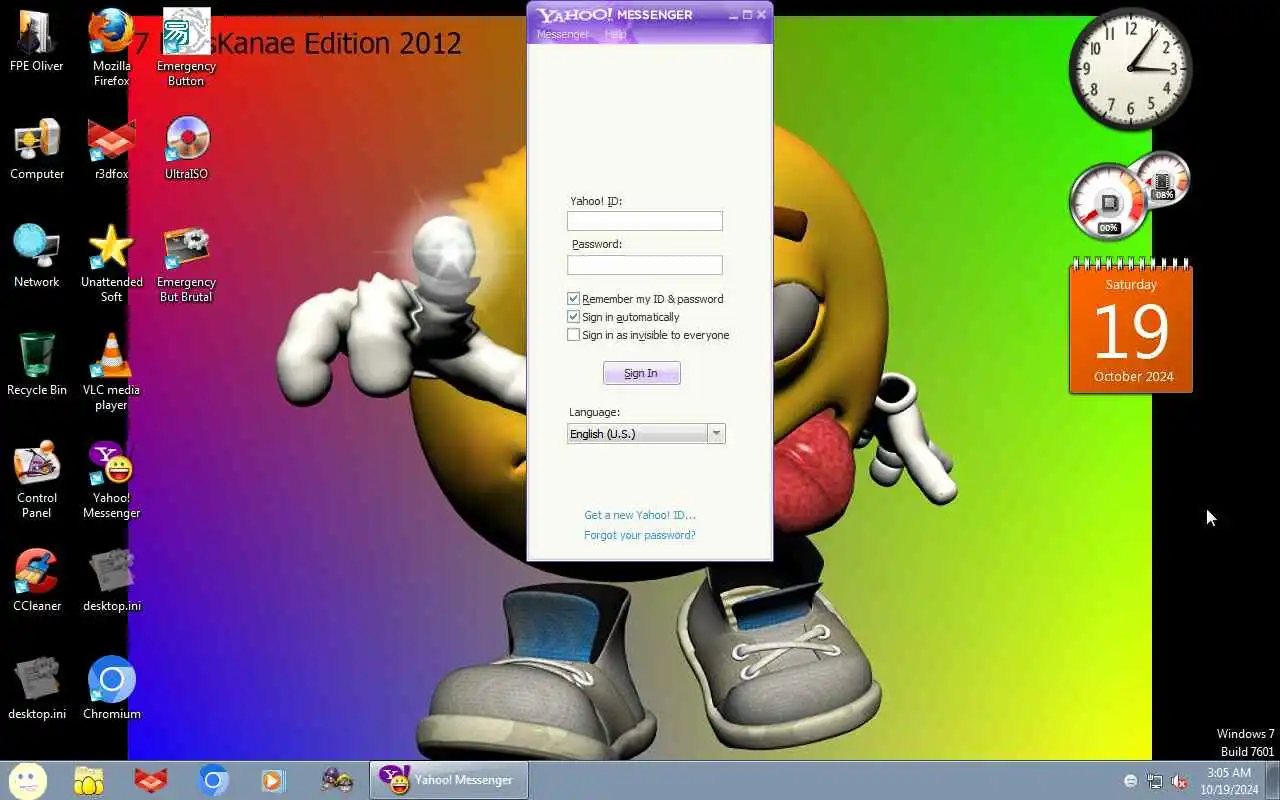Launch VLC media player desktop shortcut
This screenshot has width=1280, height=800.
(x=111, y=371)
